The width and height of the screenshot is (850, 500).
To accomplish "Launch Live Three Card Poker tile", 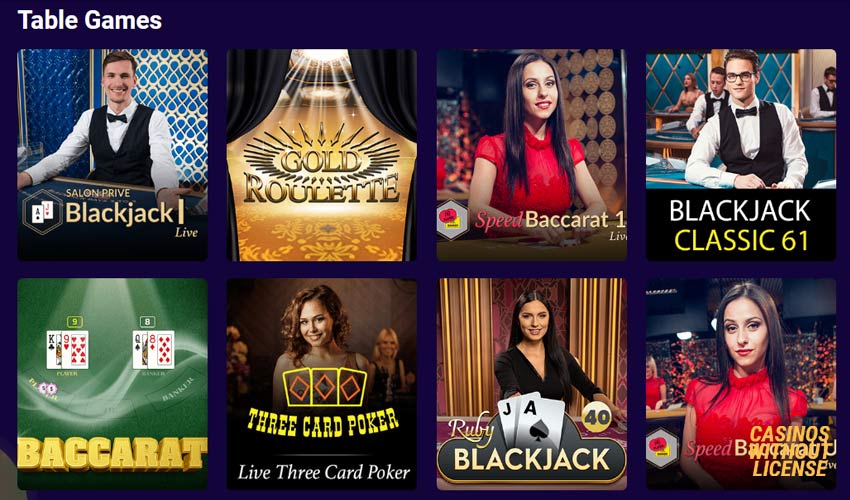I will coord(322,384).
